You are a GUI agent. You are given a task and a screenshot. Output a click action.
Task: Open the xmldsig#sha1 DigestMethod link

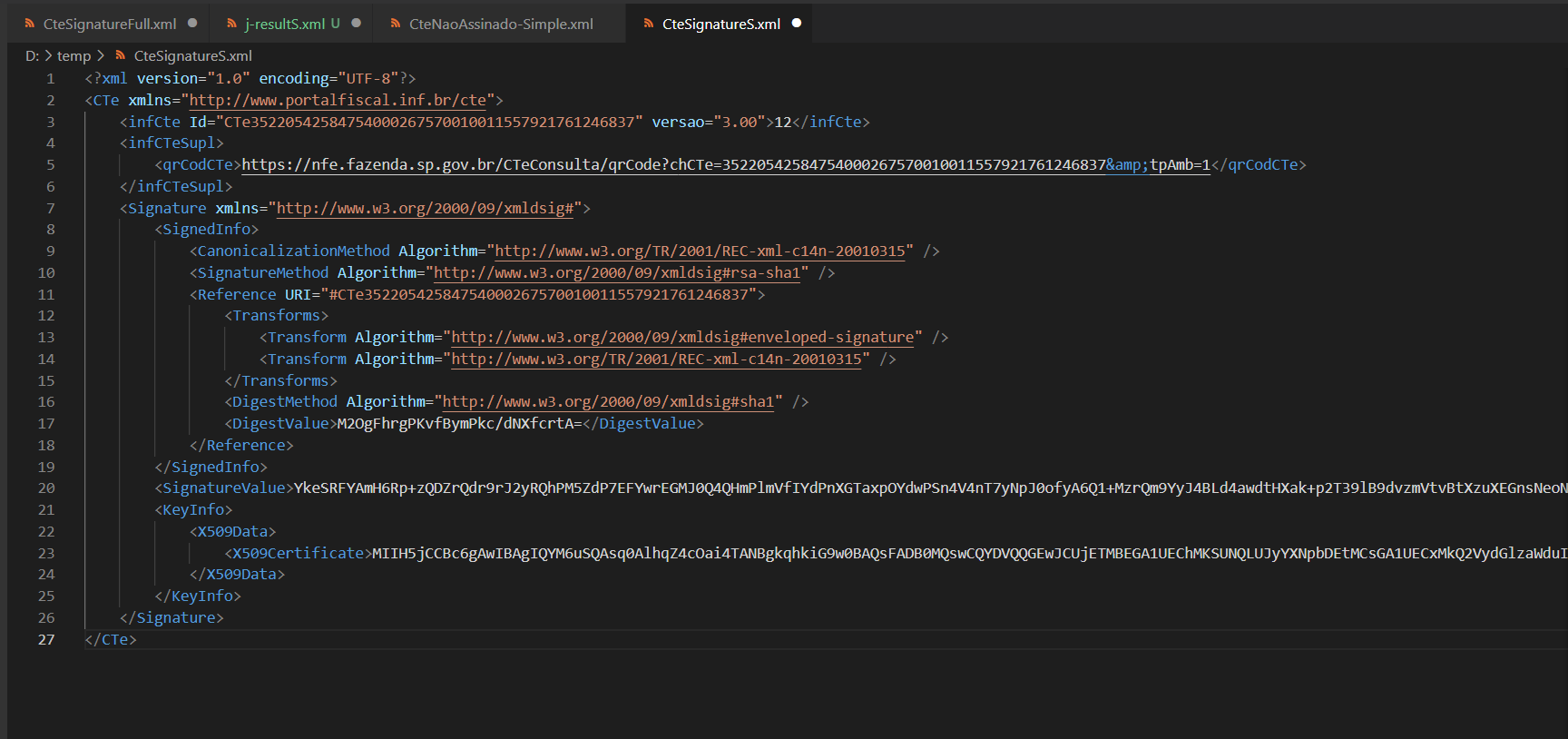click(x=608, y=402)
